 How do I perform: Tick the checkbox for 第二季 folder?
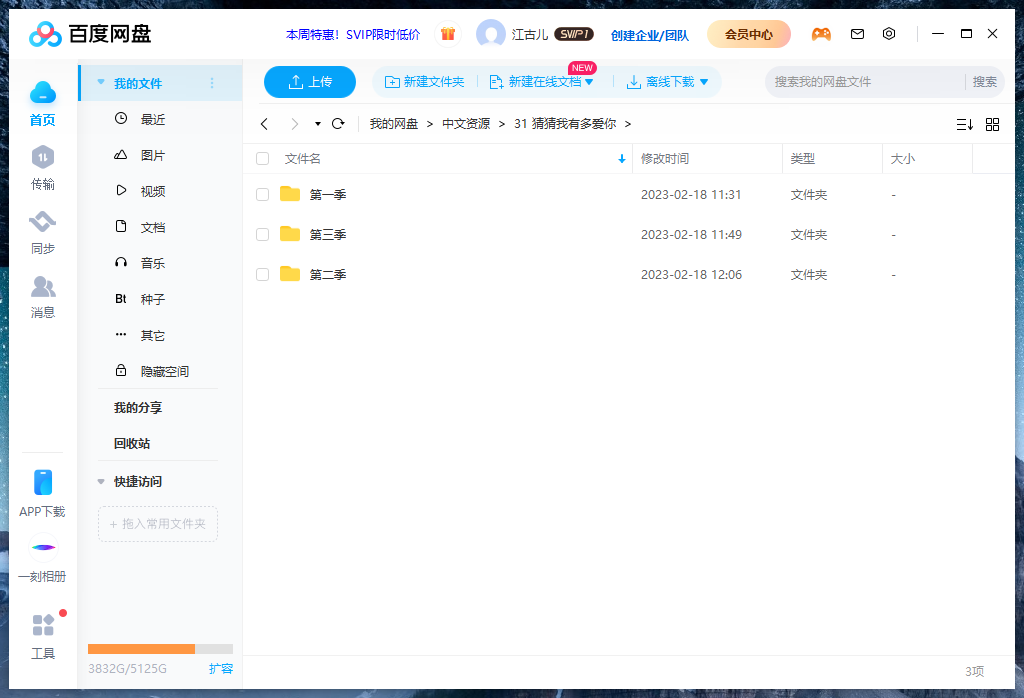(x=262, y=274)
